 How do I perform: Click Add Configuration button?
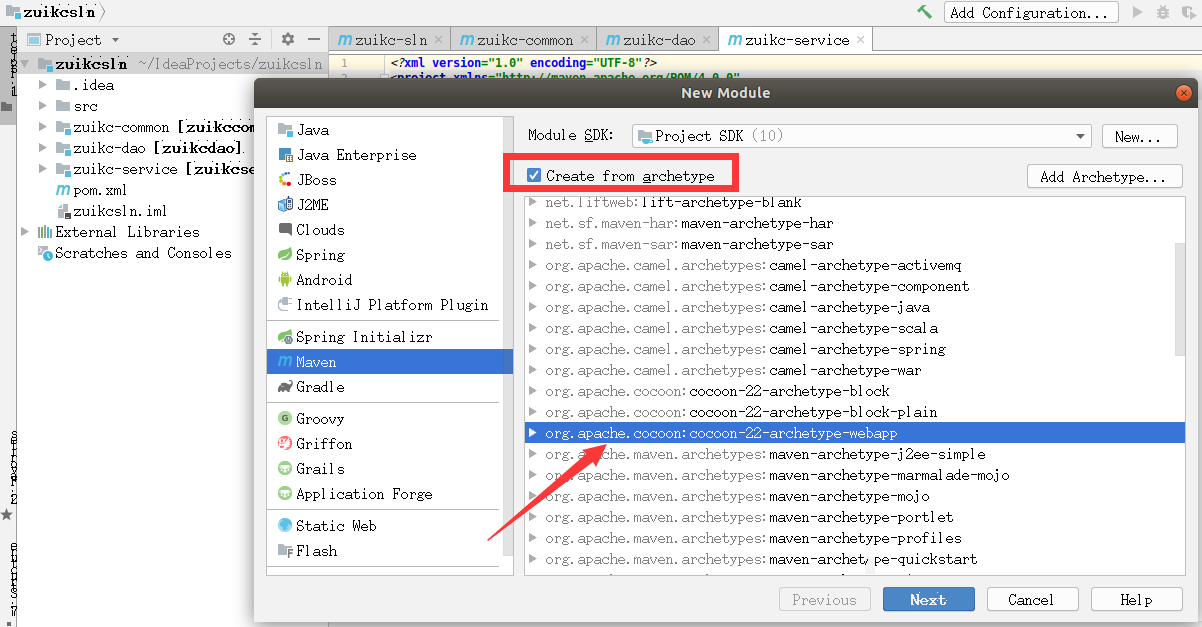click(x=1032, y=12)
